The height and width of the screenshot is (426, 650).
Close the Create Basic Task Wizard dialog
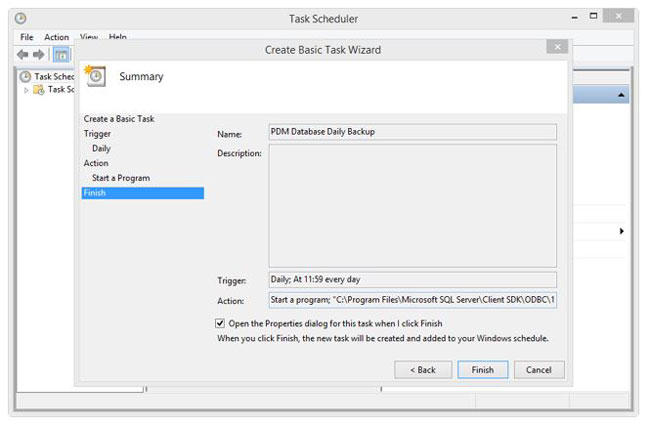(x=554, y=47)
